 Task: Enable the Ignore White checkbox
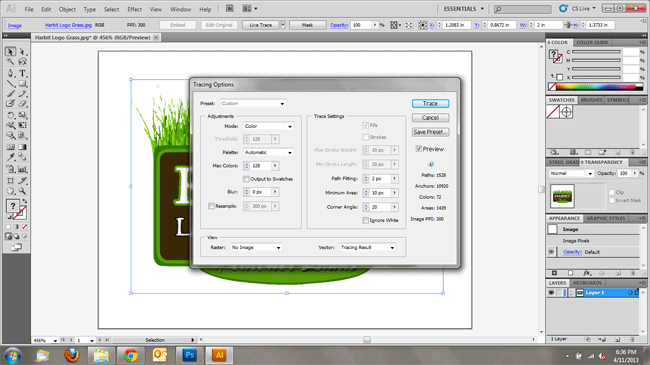click(365, 220)
